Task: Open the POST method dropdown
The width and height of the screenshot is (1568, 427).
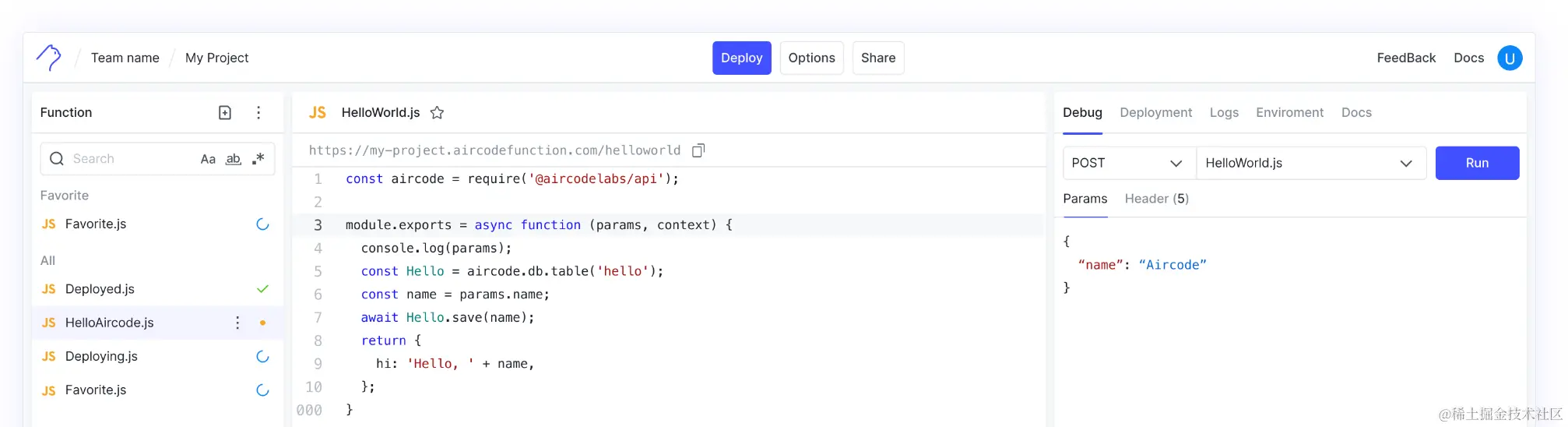Action: pos(1129,163)
